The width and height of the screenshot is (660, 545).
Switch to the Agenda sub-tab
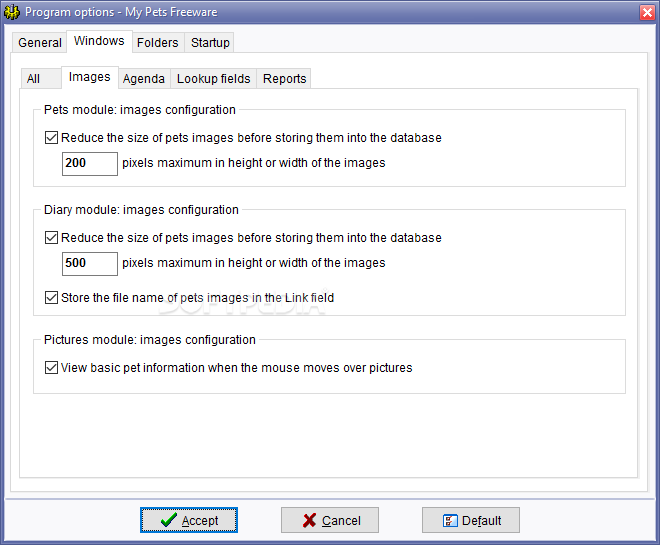pyautogui.click(x=144, y=79)
